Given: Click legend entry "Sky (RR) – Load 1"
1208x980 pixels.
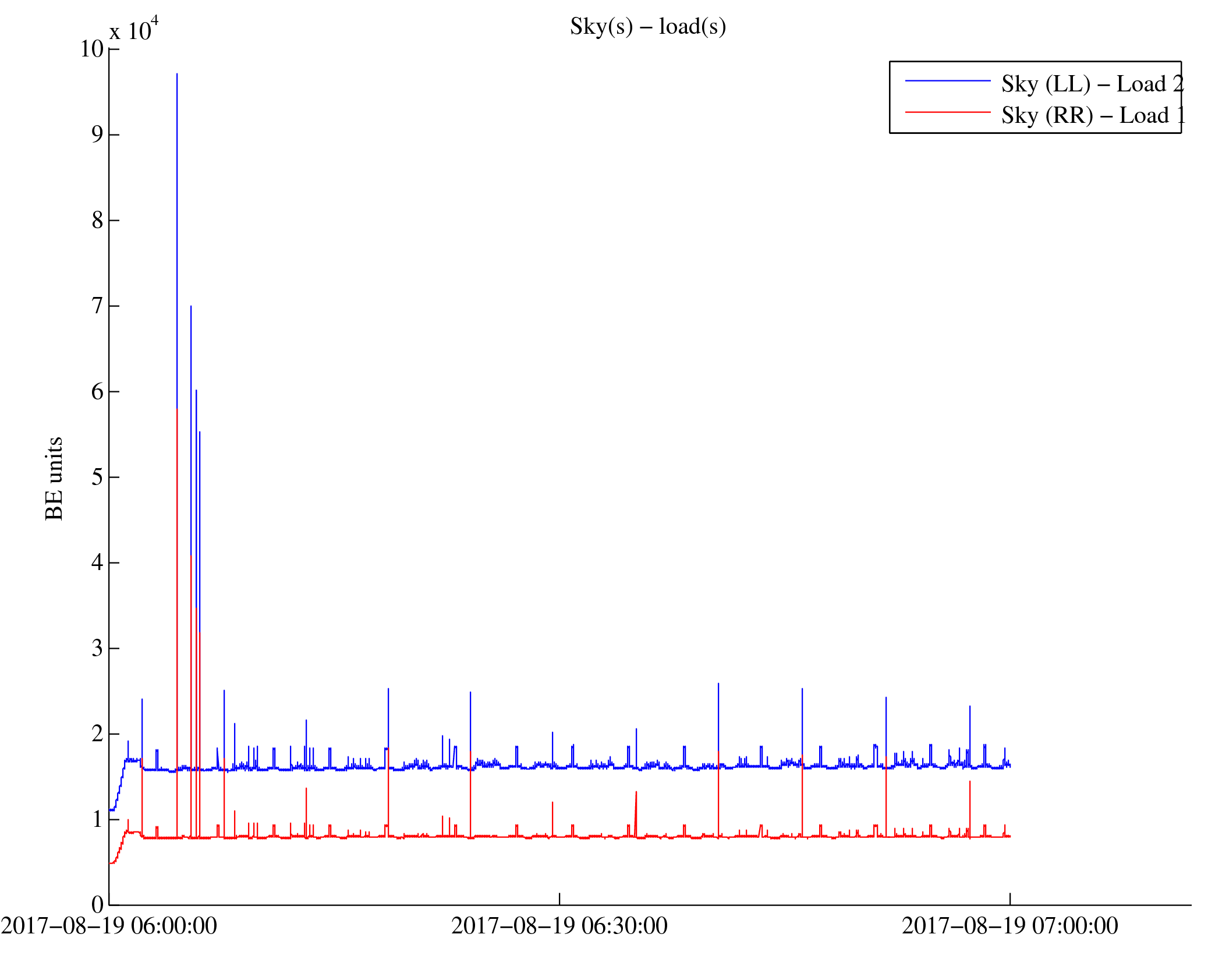Looking at the screenshot, I should click(x=1093, y=115).
